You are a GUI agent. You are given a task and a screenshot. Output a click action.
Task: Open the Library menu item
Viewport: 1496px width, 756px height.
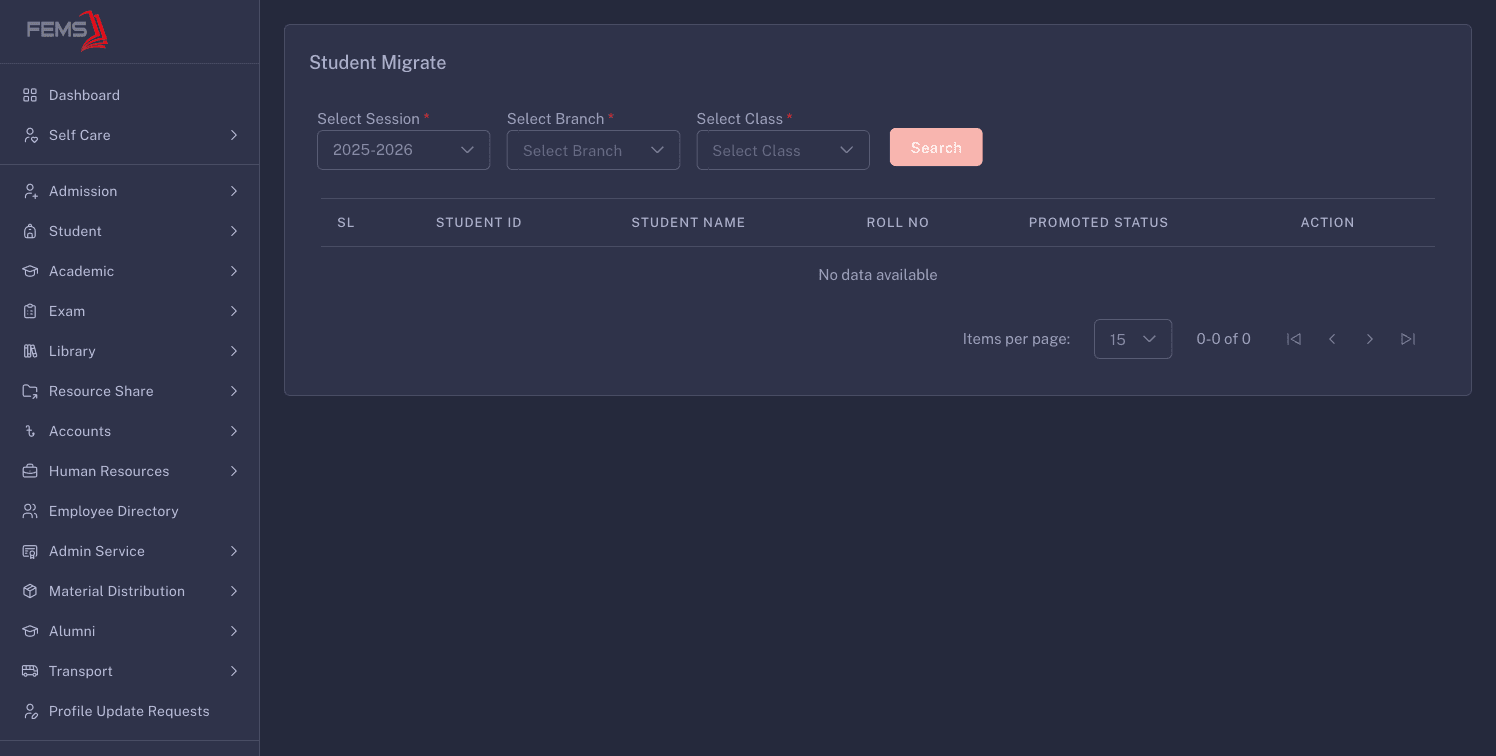(129, 351)
